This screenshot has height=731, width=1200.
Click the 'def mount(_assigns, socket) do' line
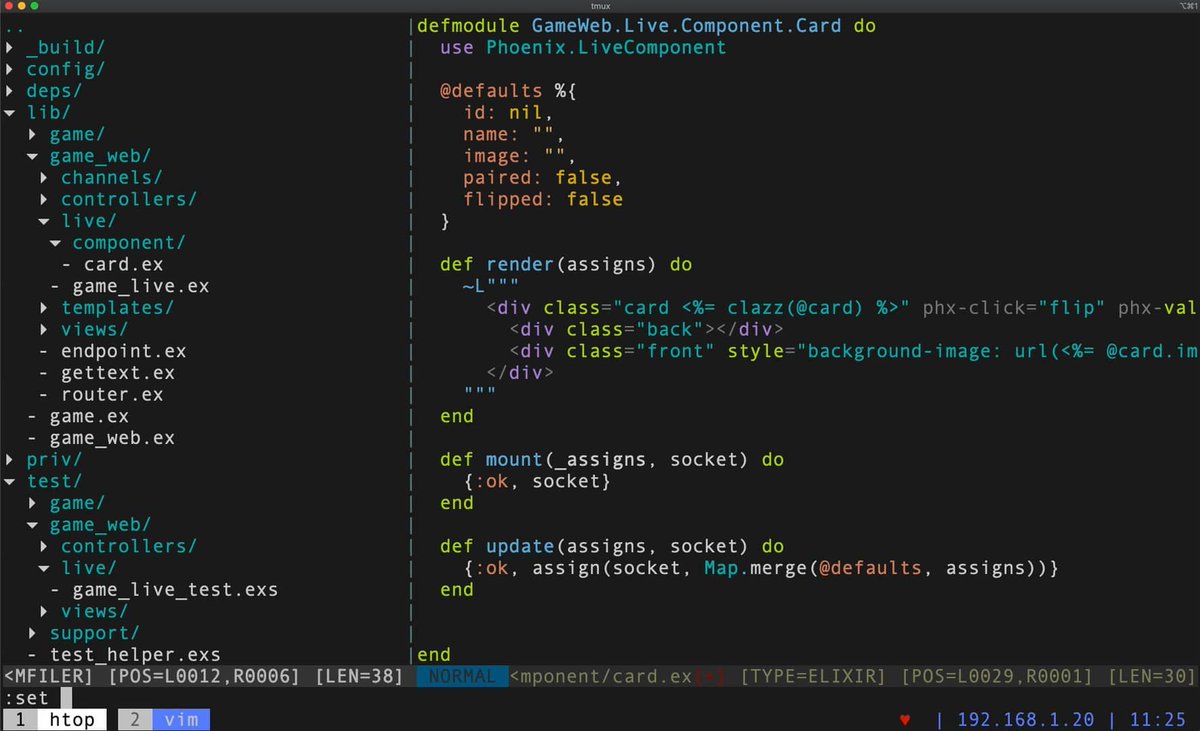(x=612, y=460)
